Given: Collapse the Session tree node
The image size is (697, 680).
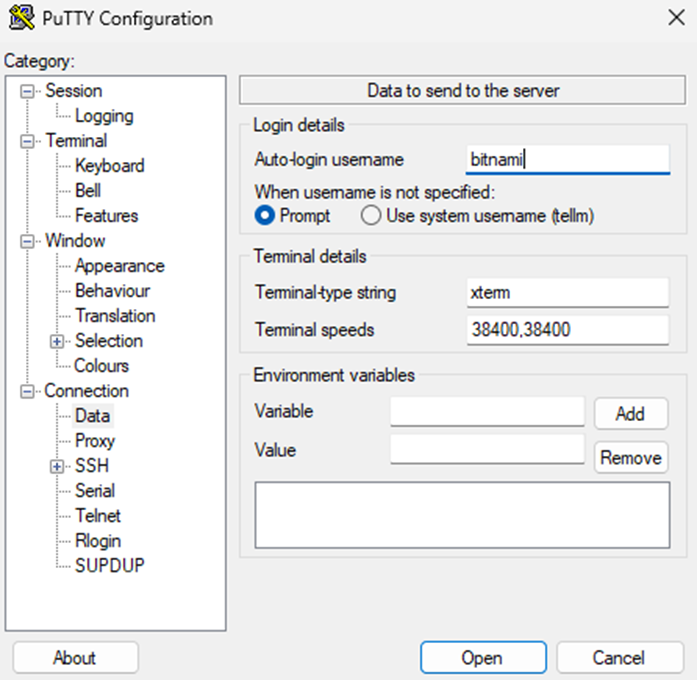Looking at the screenshot, I should [27, 92].
